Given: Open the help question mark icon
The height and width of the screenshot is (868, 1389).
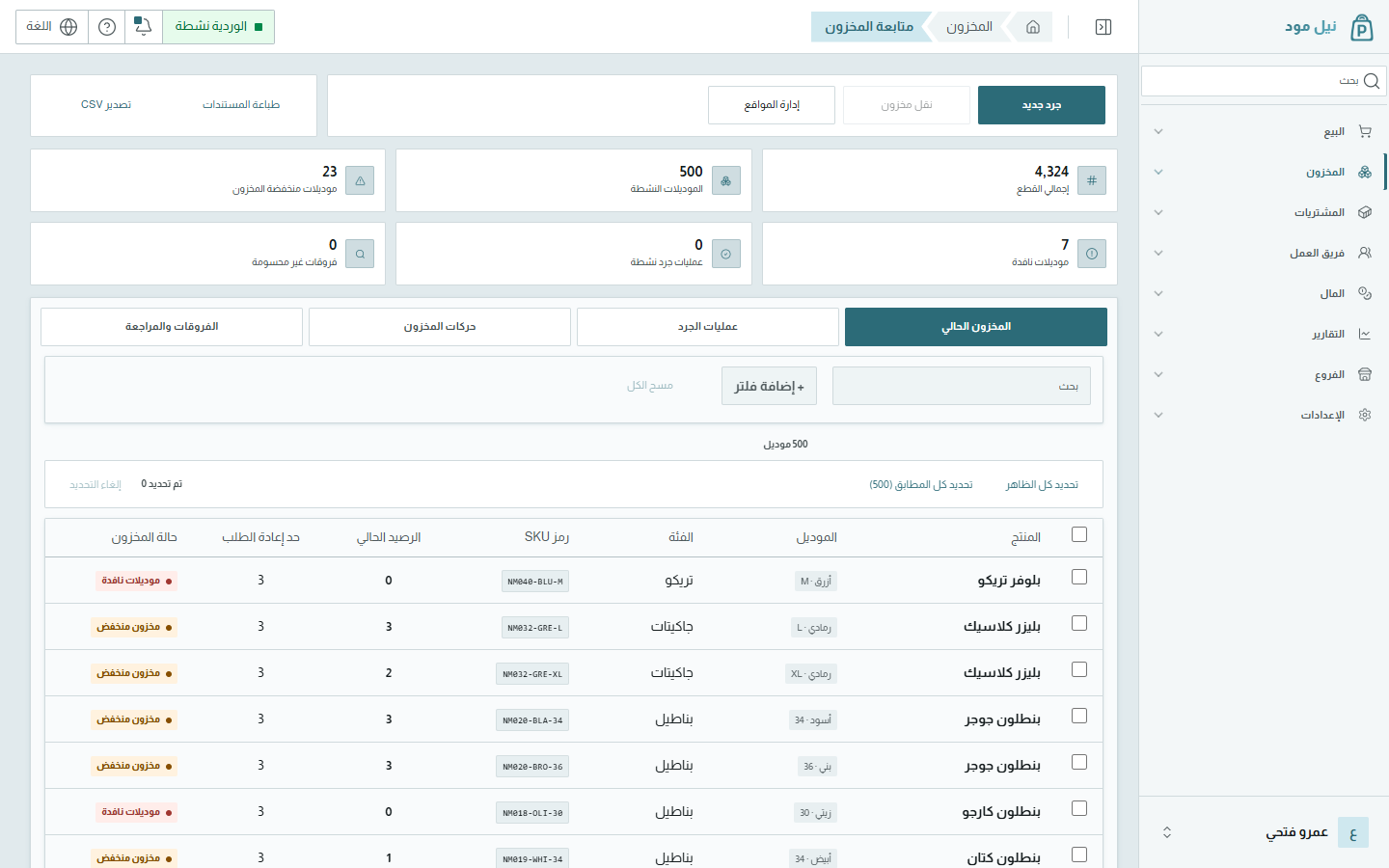Looking at the screenshot, I should (x=107, y=27).
